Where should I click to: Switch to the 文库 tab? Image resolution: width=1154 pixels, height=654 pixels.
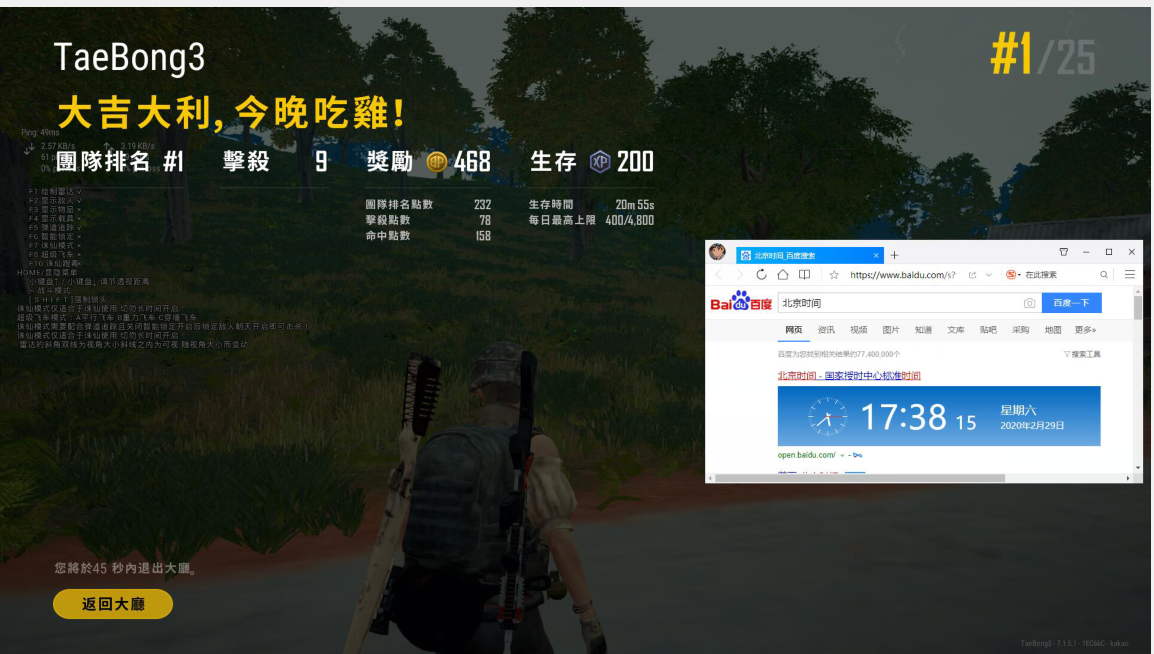pyautogui.click(x=955, y=330)
